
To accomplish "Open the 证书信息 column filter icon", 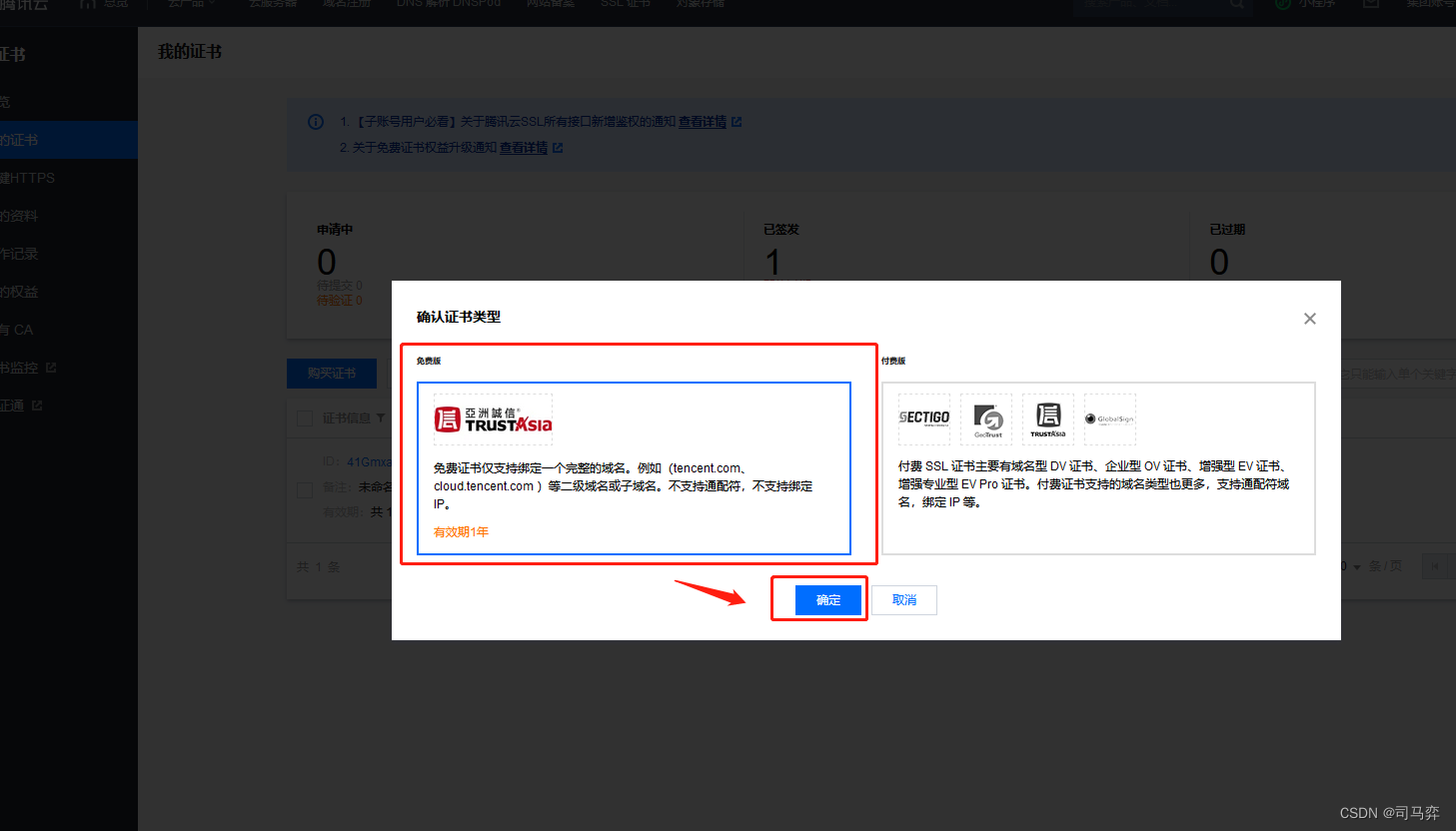I will pyautogui.click(x=381, y=418).
